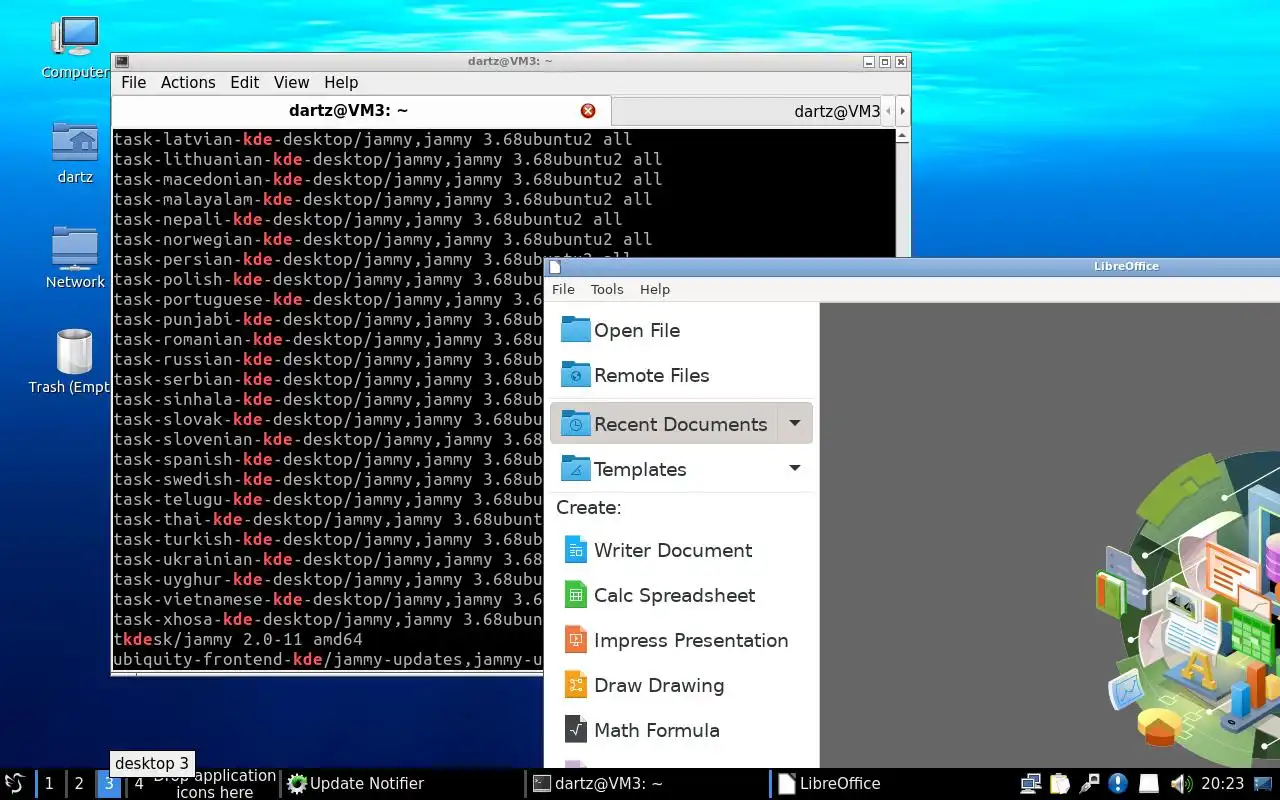Click the Impress Presentation icon
1280x800 pixels.
click(576, 640)
